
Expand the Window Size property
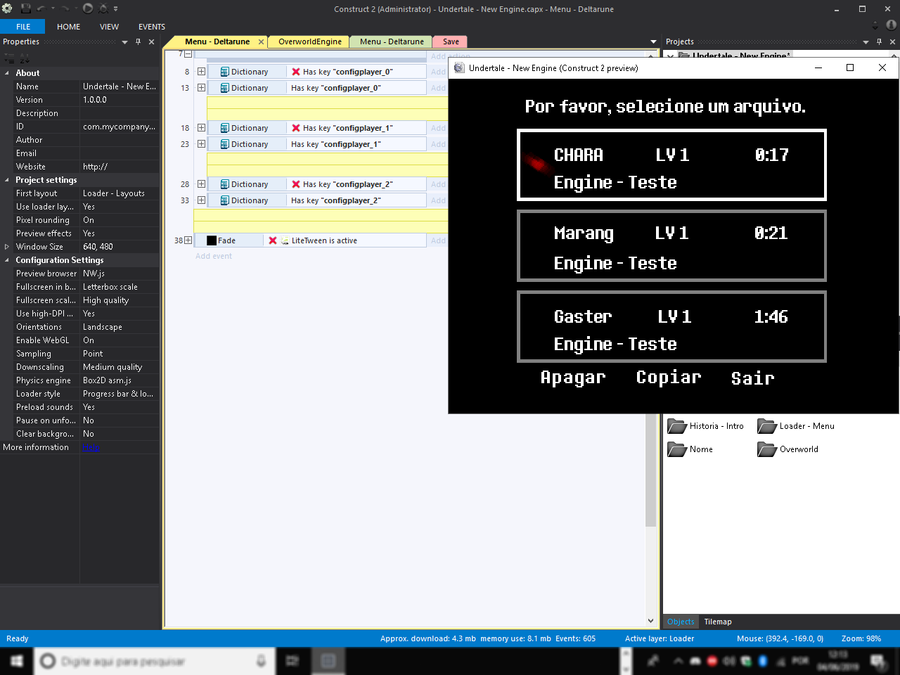(7, 247)
